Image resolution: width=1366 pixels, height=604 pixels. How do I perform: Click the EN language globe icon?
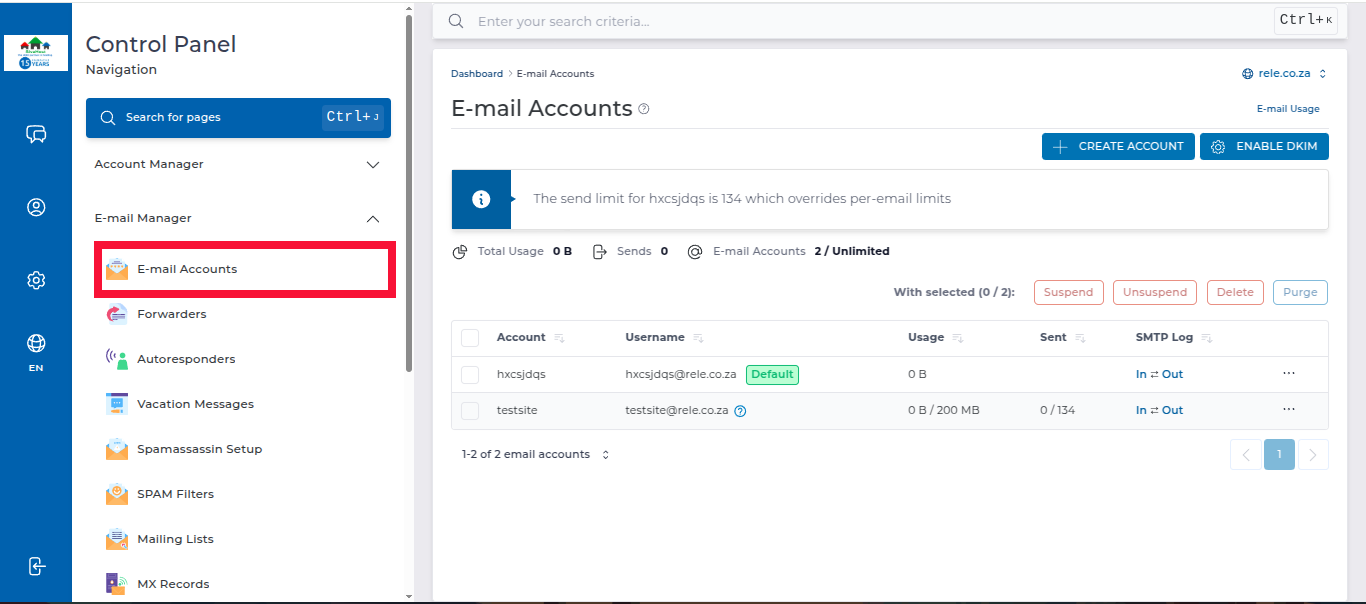tap(36, 348)
